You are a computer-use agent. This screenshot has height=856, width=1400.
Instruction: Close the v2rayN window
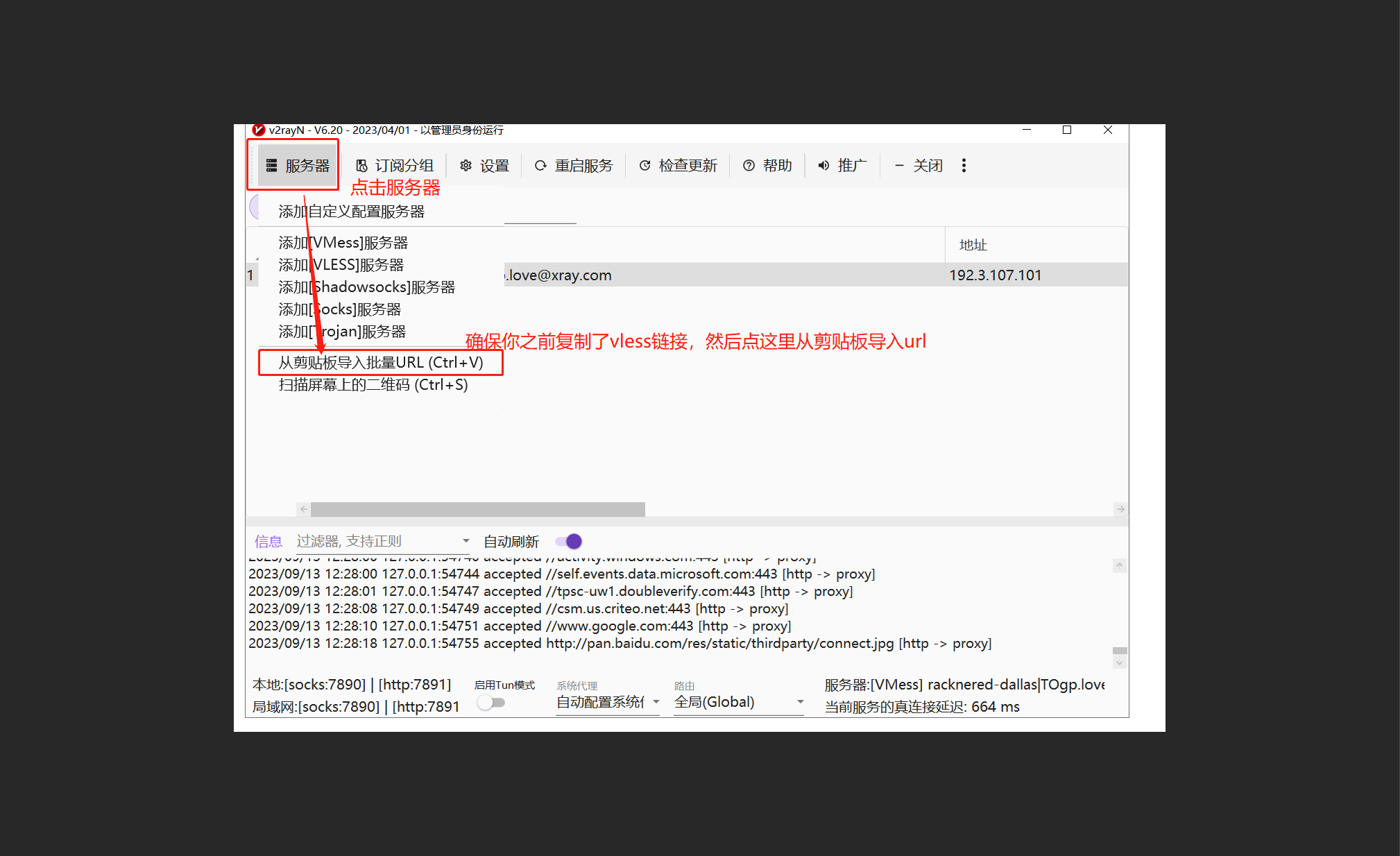1108,130
